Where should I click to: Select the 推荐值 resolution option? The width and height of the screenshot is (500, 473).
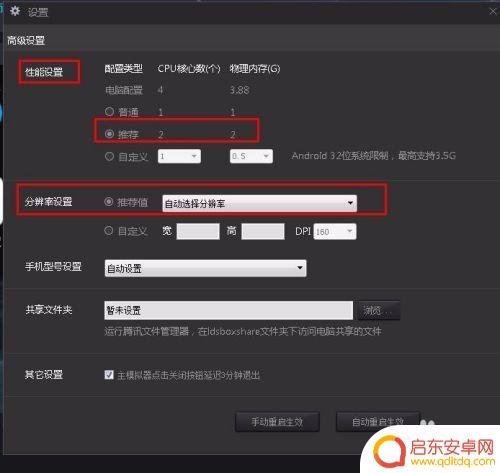pyautogui.click(x=109, y=201)
